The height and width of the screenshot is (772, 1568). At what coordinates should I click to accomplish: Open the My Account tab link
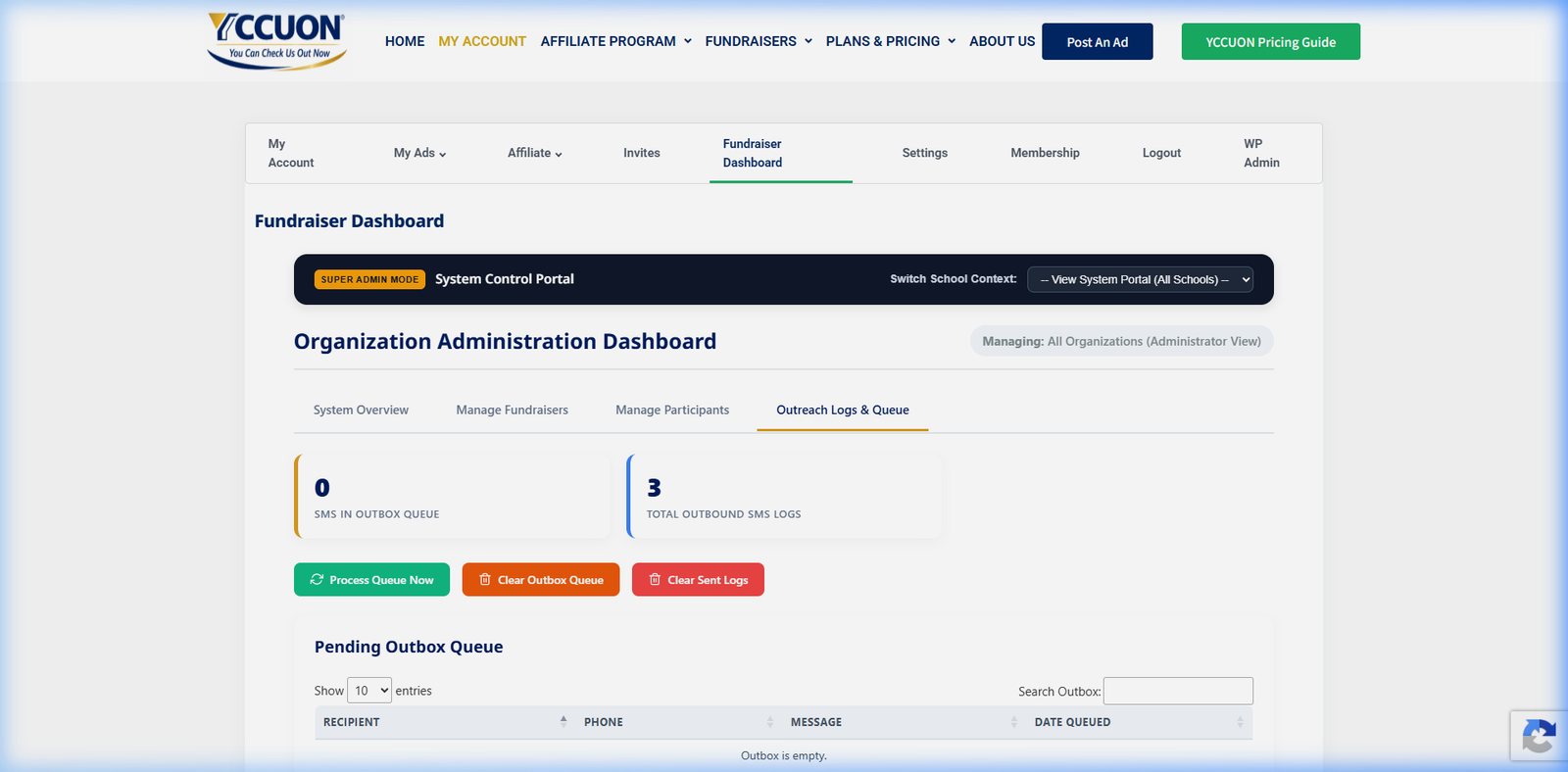point(291,153)
